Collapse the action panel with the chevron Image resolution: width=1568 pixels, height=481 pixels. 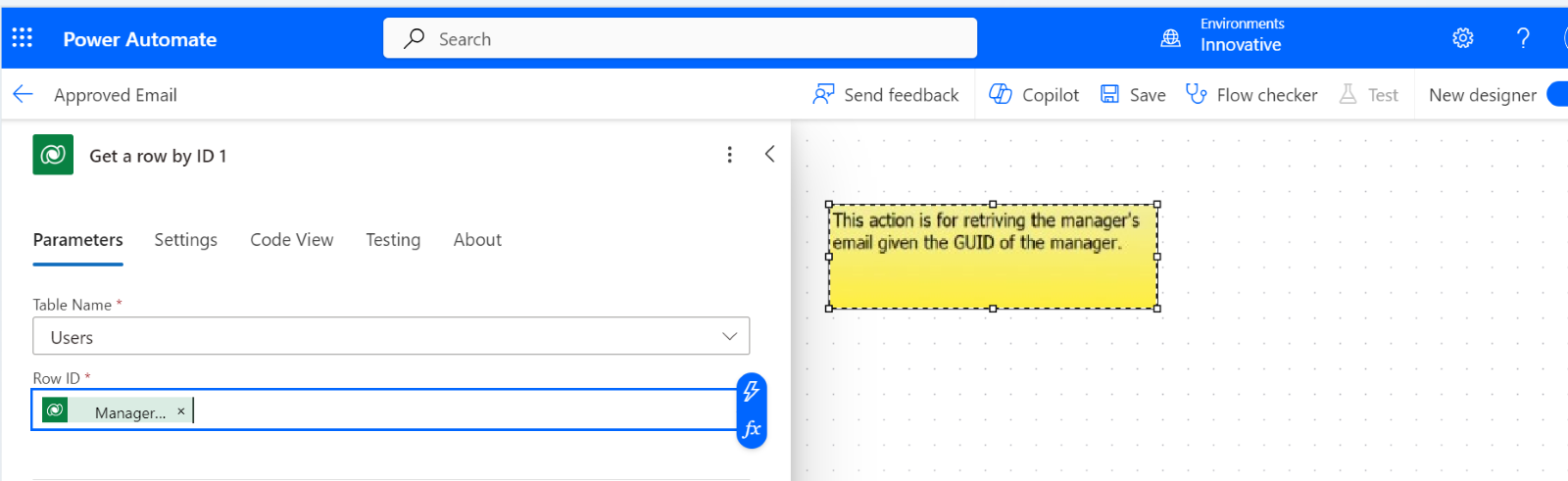coord(769,154)
